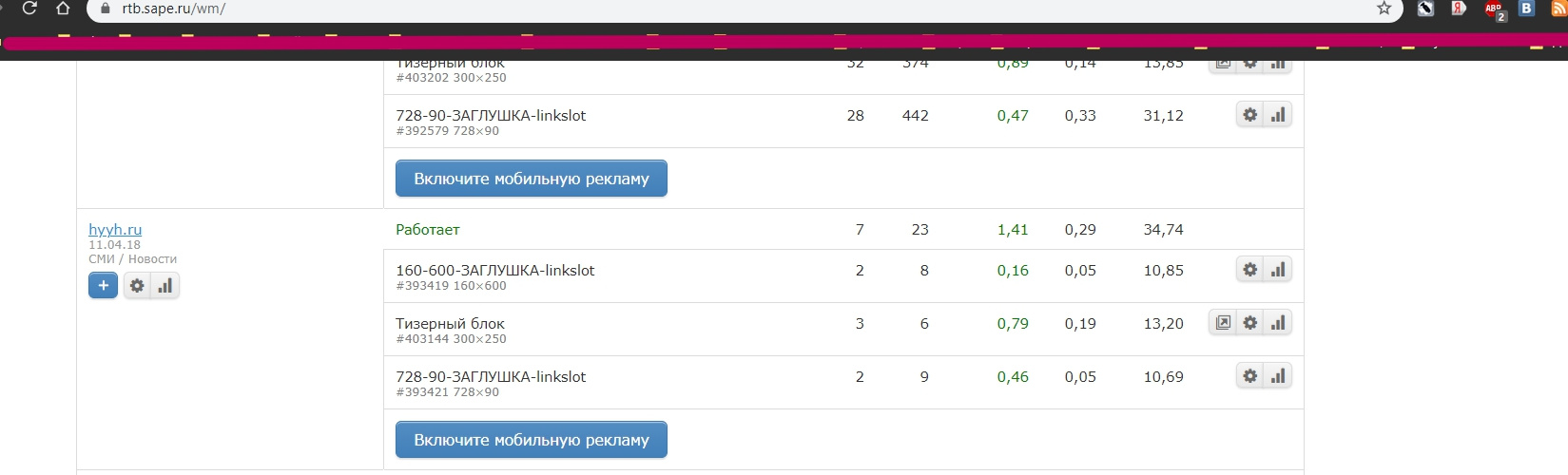This screenshot has width=1568, height=475.
Task: Show statistics of Тизерный блок #403144
Action: tap(1278, 323)
